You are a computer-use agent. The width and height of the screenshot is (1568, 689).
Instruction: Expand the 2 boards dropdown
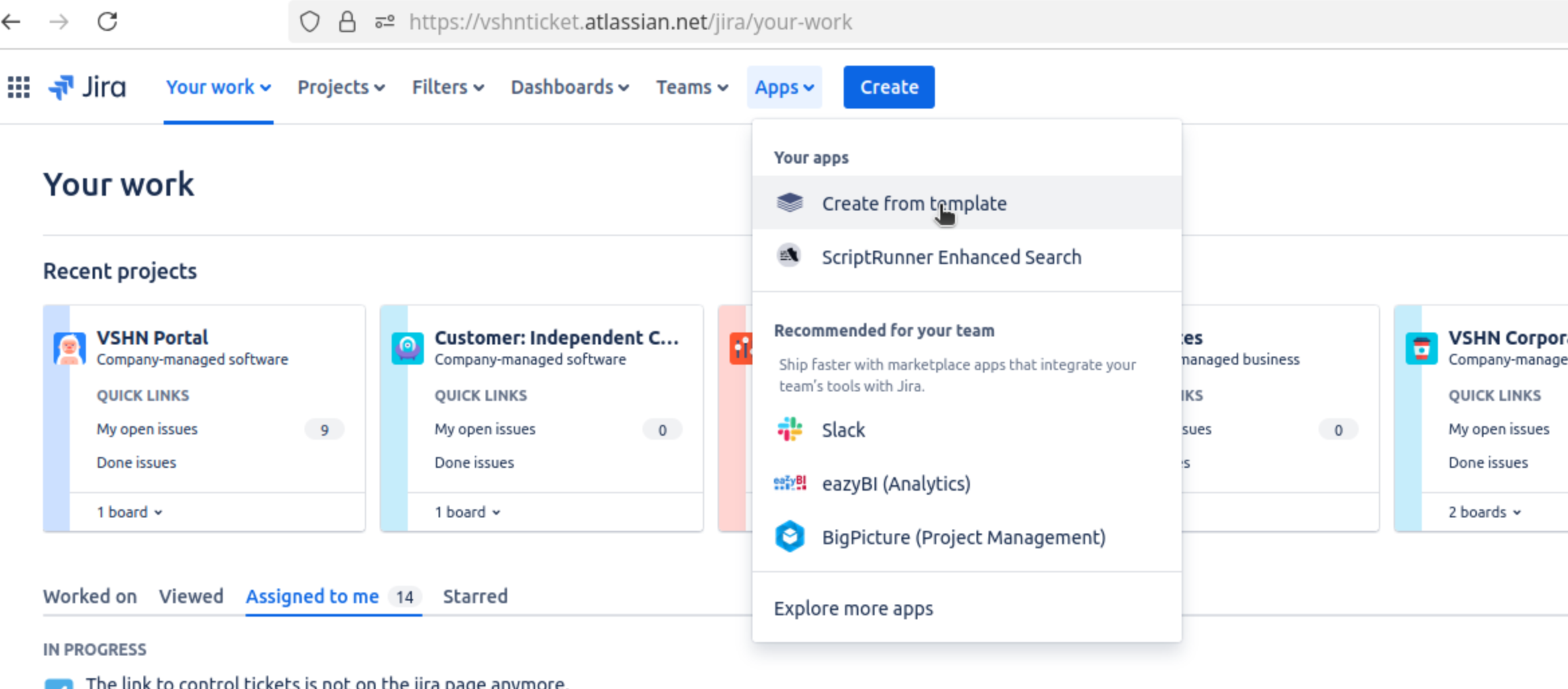(1485, 512)
